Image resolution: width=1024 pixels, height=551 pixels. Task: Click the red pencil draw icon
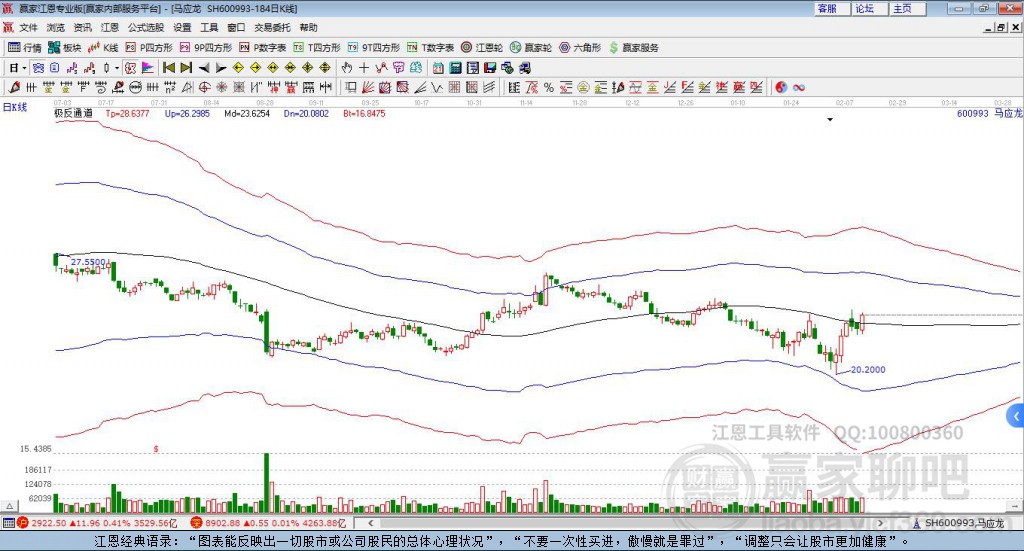[x=14, y=87]
